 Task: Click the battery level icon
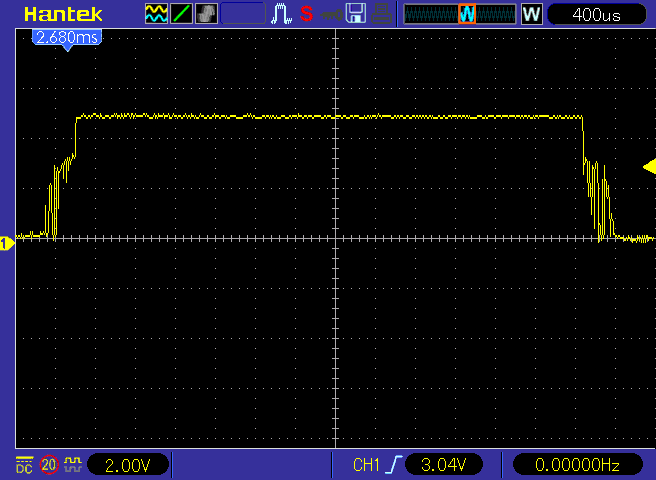[x=380, y=14]
